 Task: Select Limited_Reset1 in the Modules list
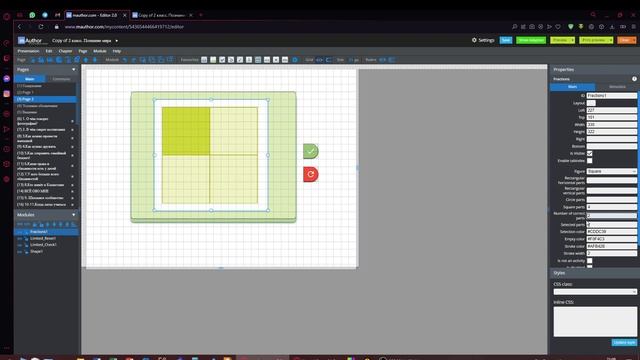(43, 238)
